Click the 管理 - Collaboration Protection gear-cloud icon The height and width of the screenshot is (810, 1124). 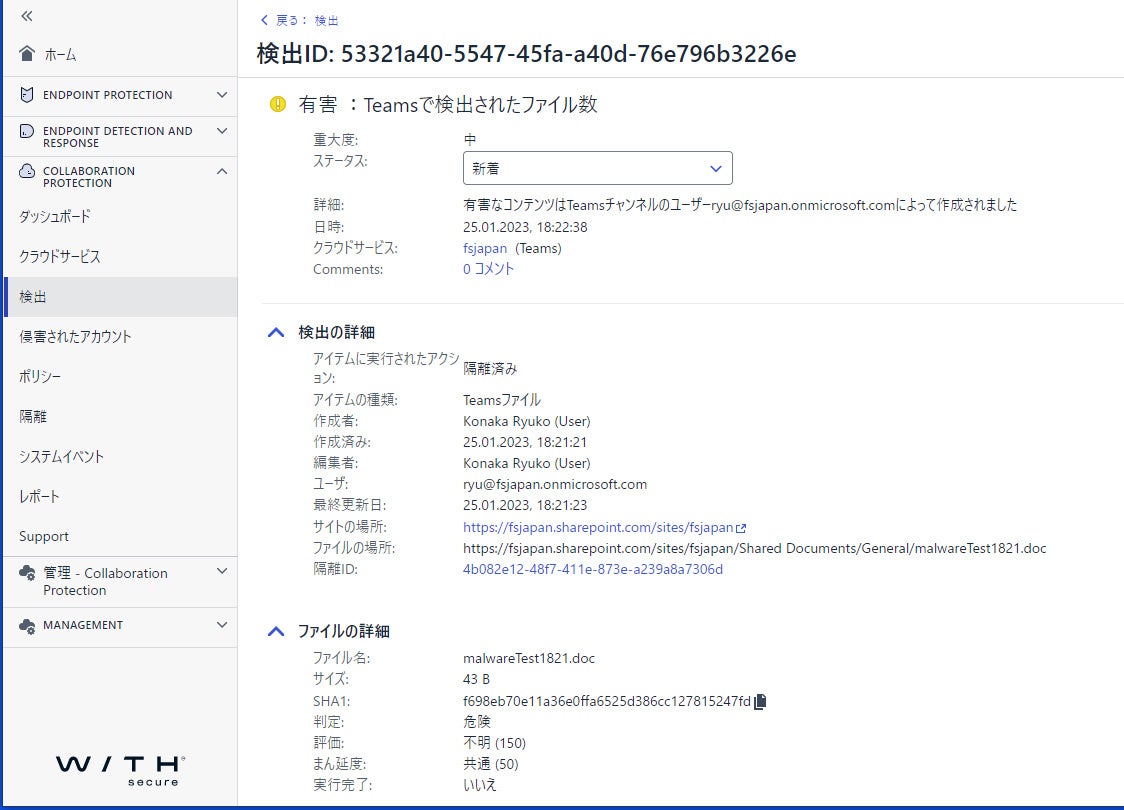(x=27, y=573)
